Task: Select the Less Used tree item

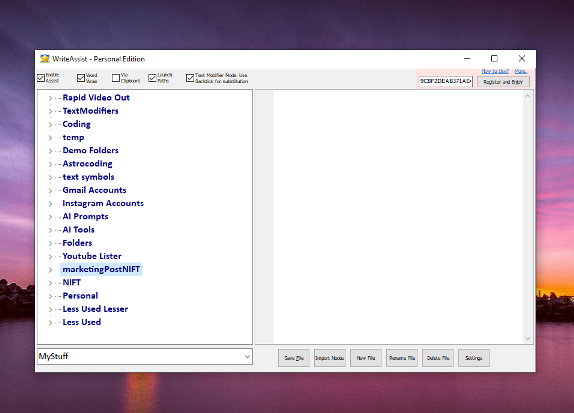Action: [x=82, y=322]
